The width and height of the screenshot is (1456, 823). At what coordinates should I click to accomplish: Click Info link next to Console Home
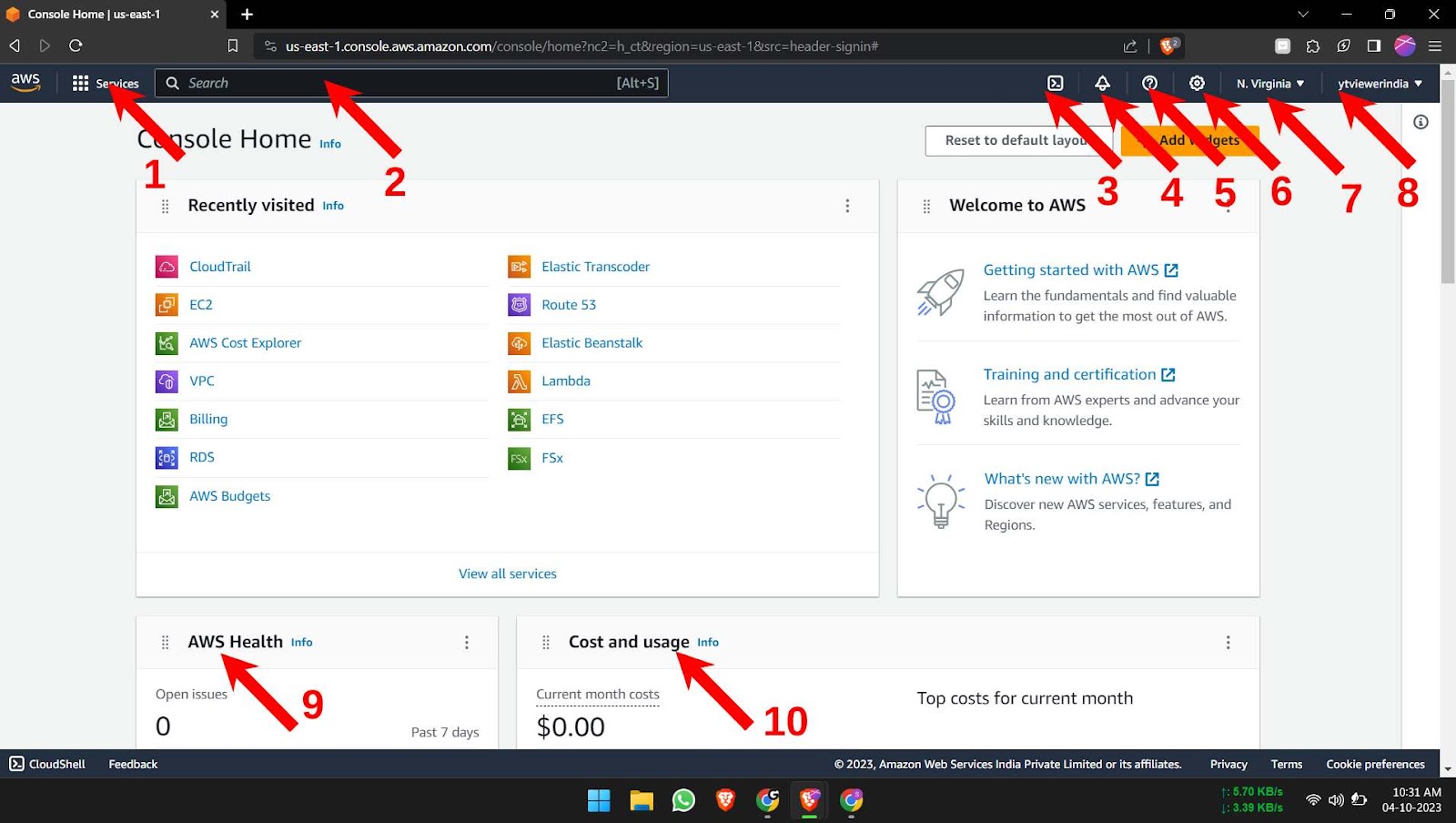click(x=330, y=144)
